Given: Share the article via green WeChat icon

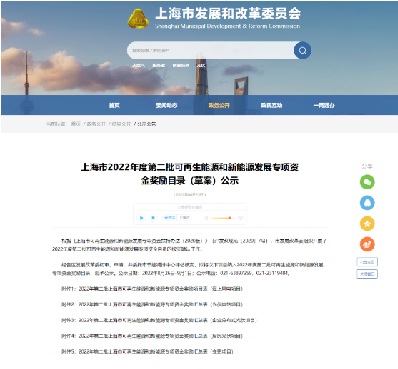Looking at the screenshot, I should coord(367,182).
